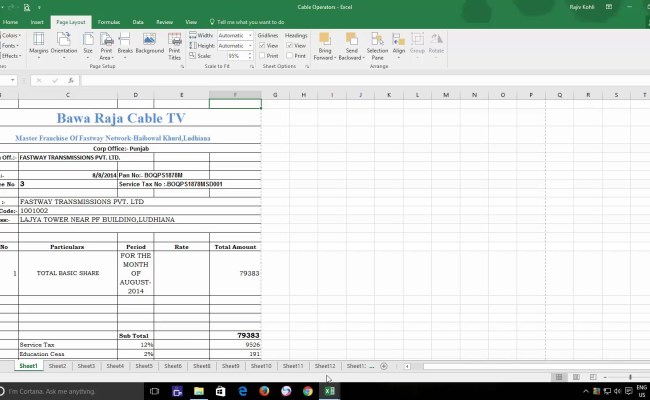Show more sheet tabs with ellipsis

click(371, 366)
